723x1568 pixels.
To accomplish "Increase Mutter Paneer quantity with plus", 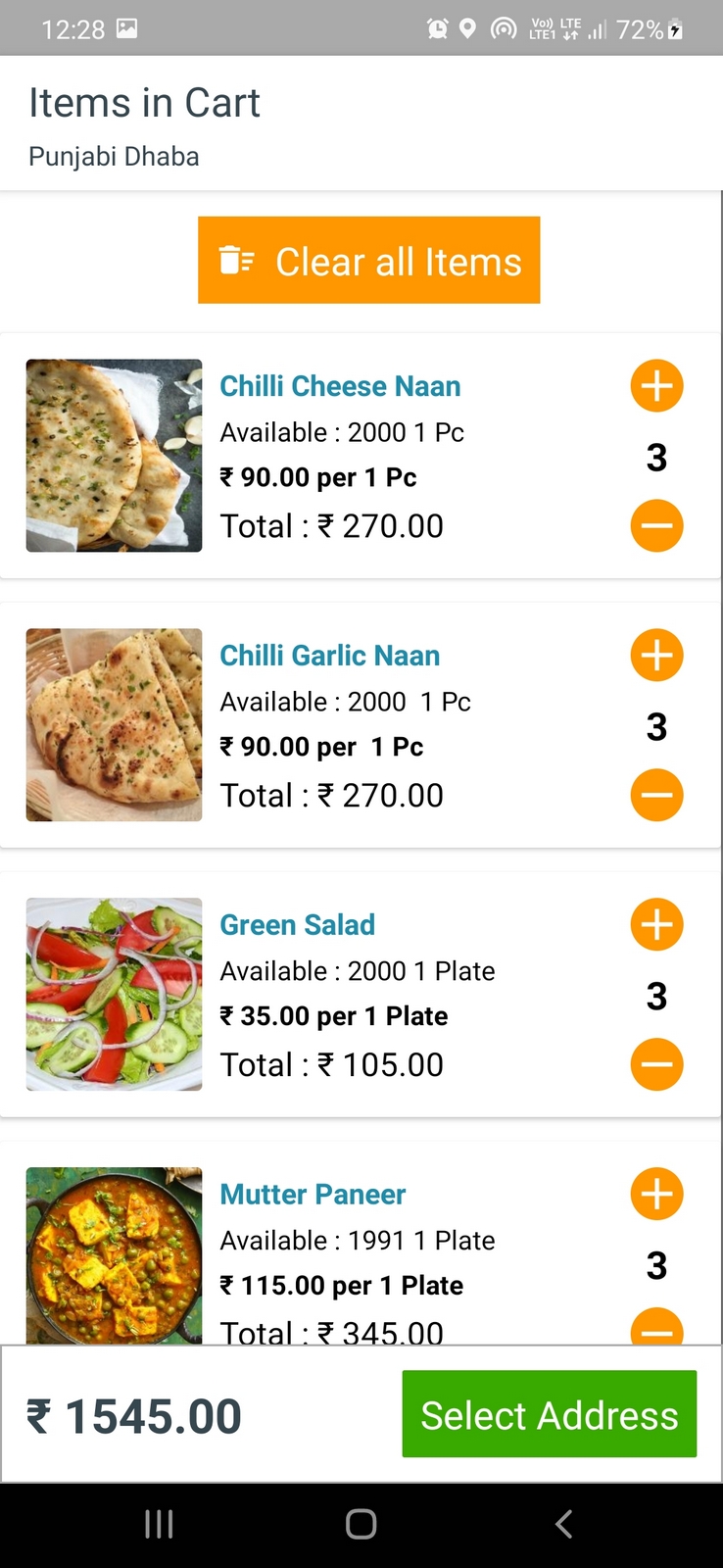I will tap(656, 1195).
